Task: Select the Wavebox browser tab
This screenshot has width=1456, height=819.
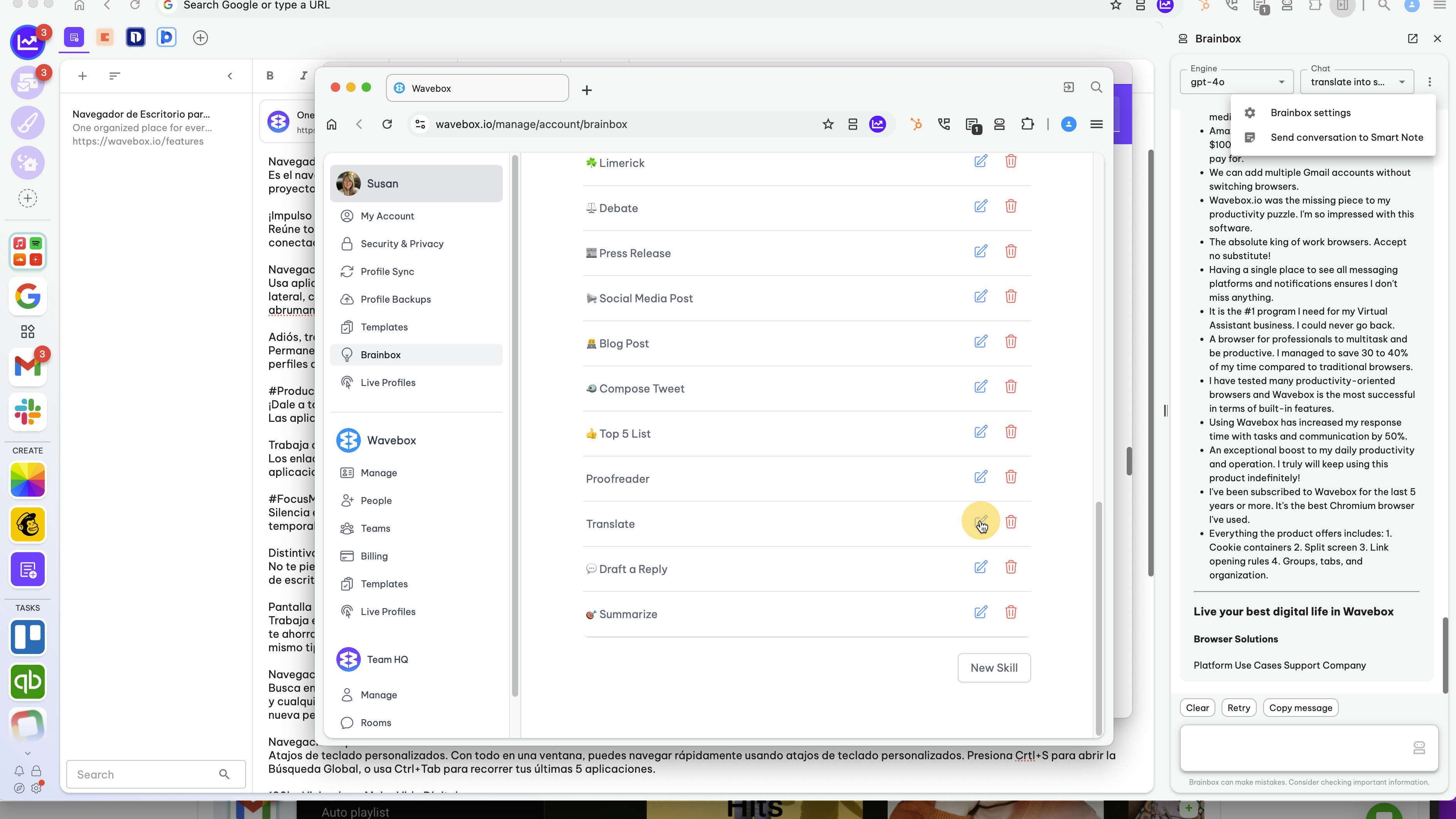Action: click(x=477, y=88)
